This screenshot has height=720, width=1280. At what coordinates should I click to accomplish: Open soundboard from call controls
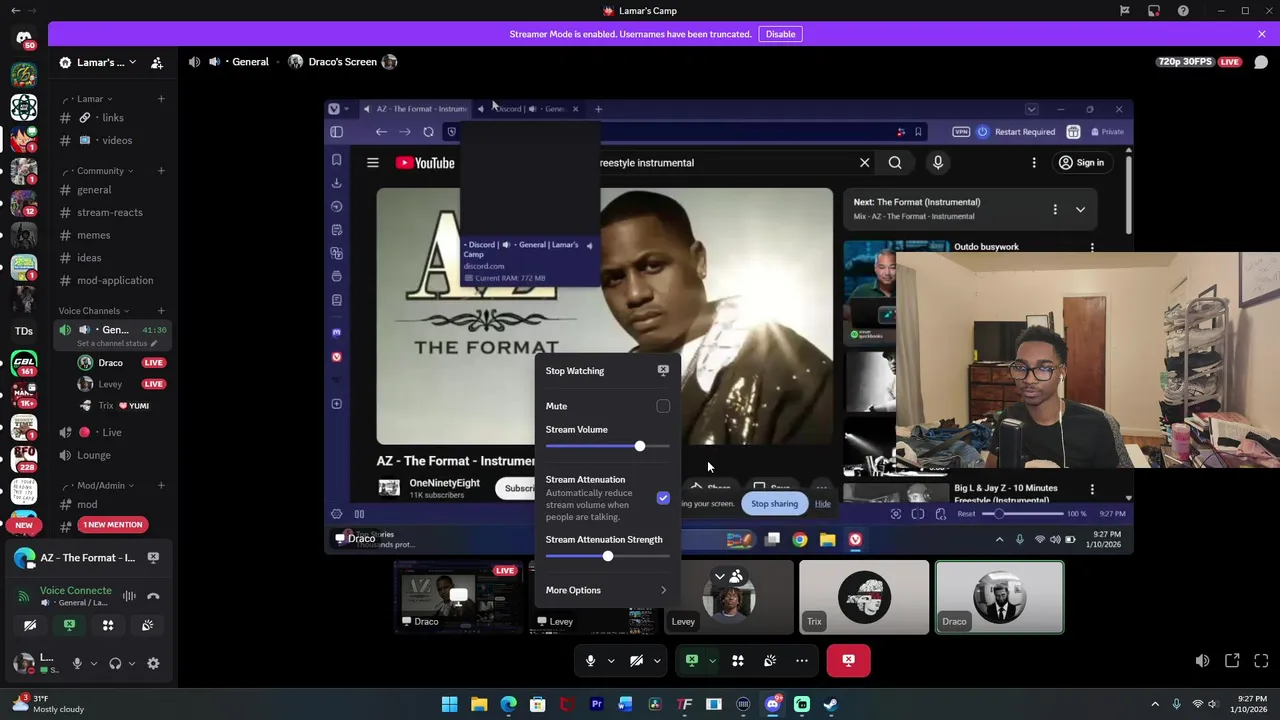coord(770,660)
